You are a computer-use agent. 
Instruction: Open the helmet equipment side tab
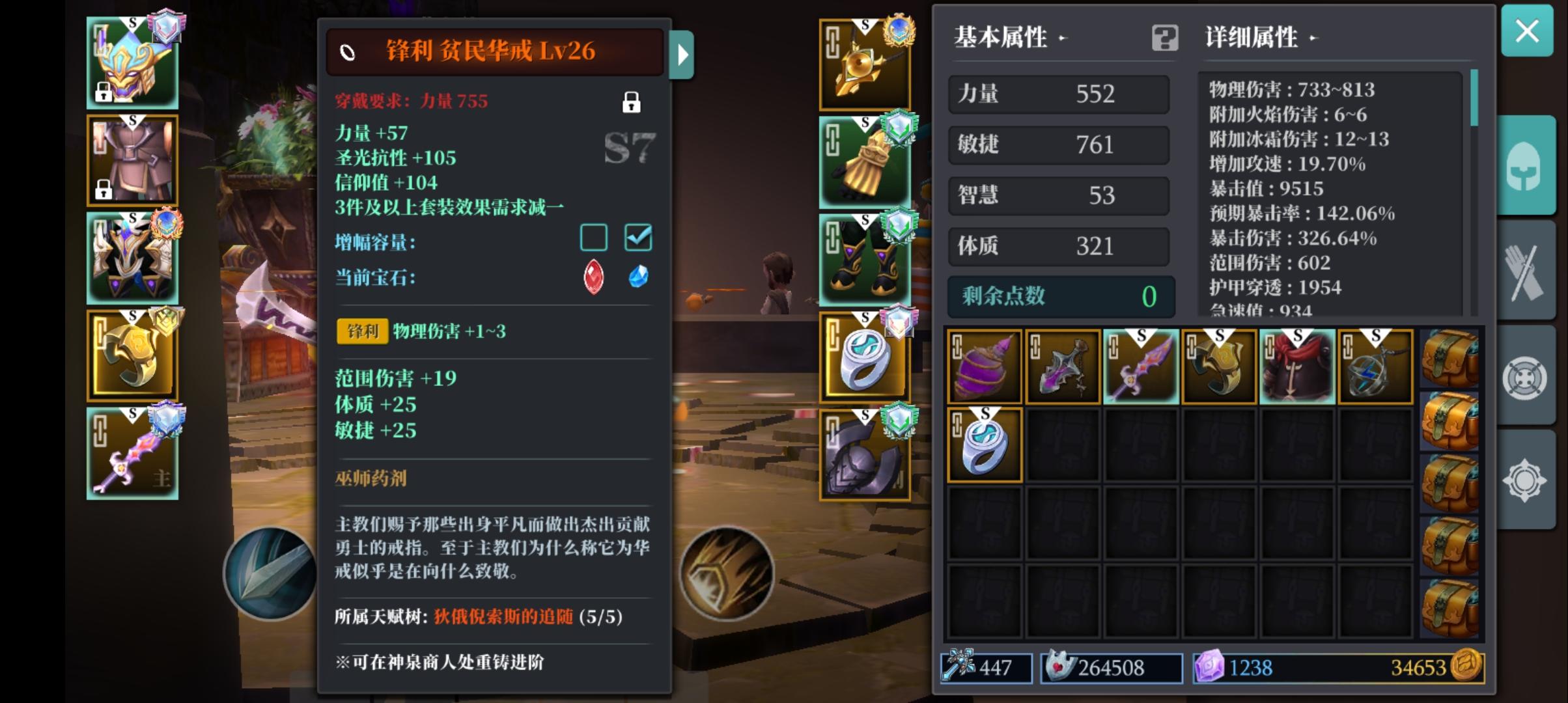[1525, 165]
